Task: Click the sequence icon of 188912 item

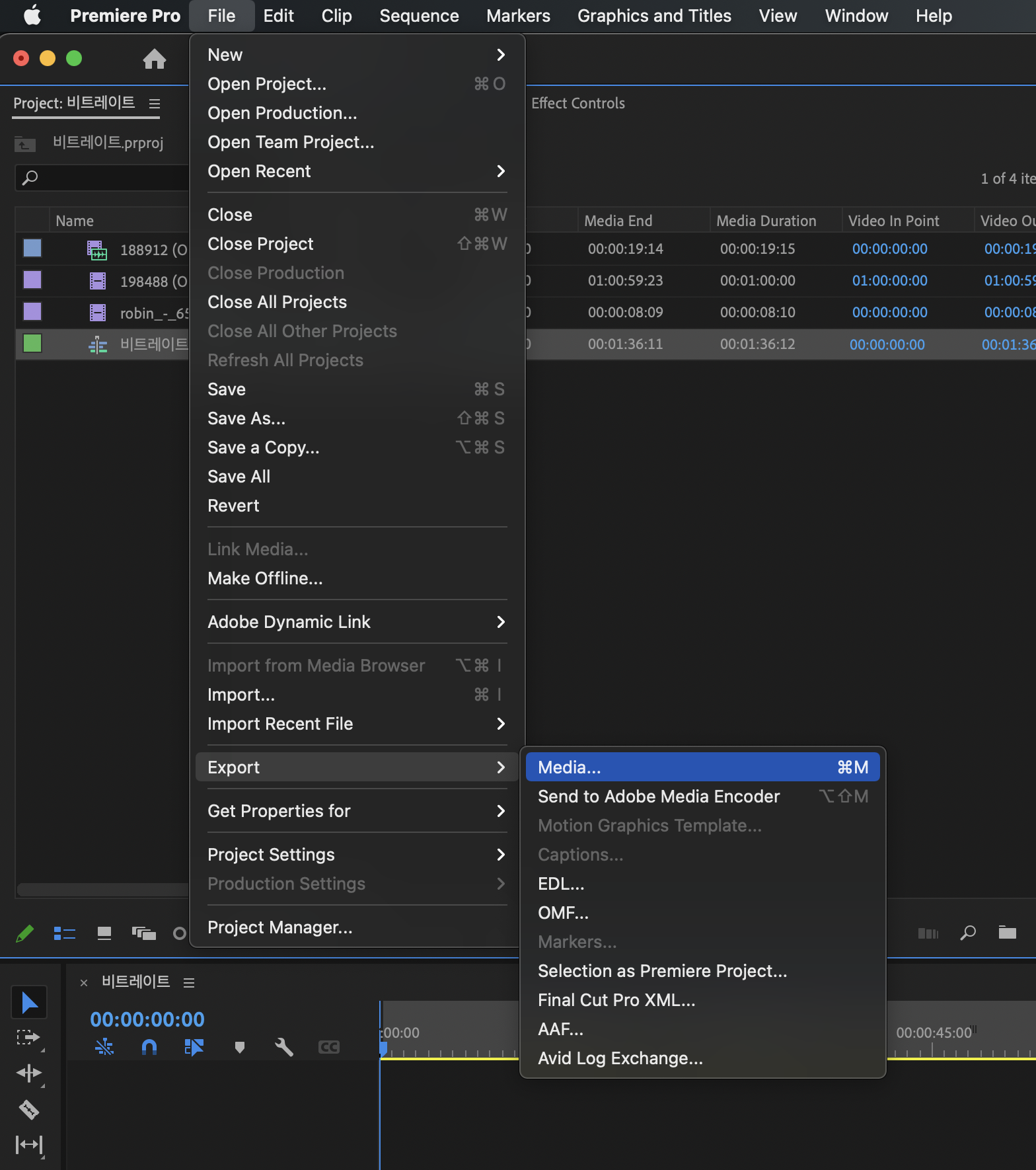Action: point(97,250)
